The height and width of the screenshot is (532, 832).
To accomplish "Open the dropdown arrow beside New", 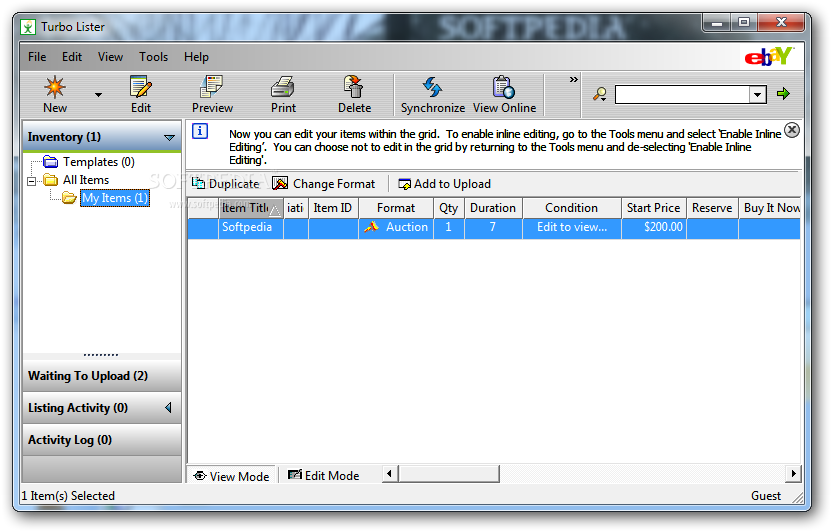I will point(98,95).
